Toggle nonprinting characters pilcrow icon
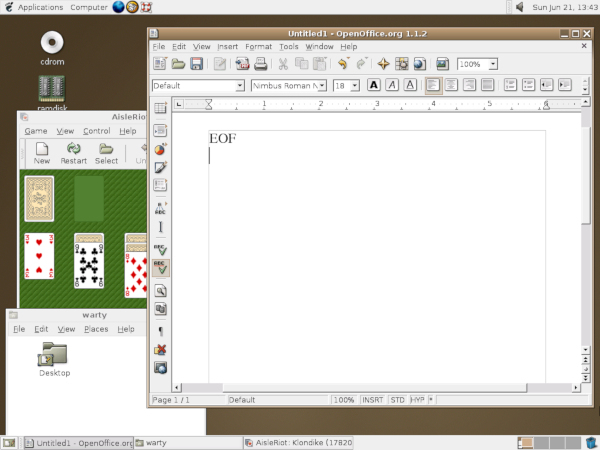The image size is (600, 450). 160,331
